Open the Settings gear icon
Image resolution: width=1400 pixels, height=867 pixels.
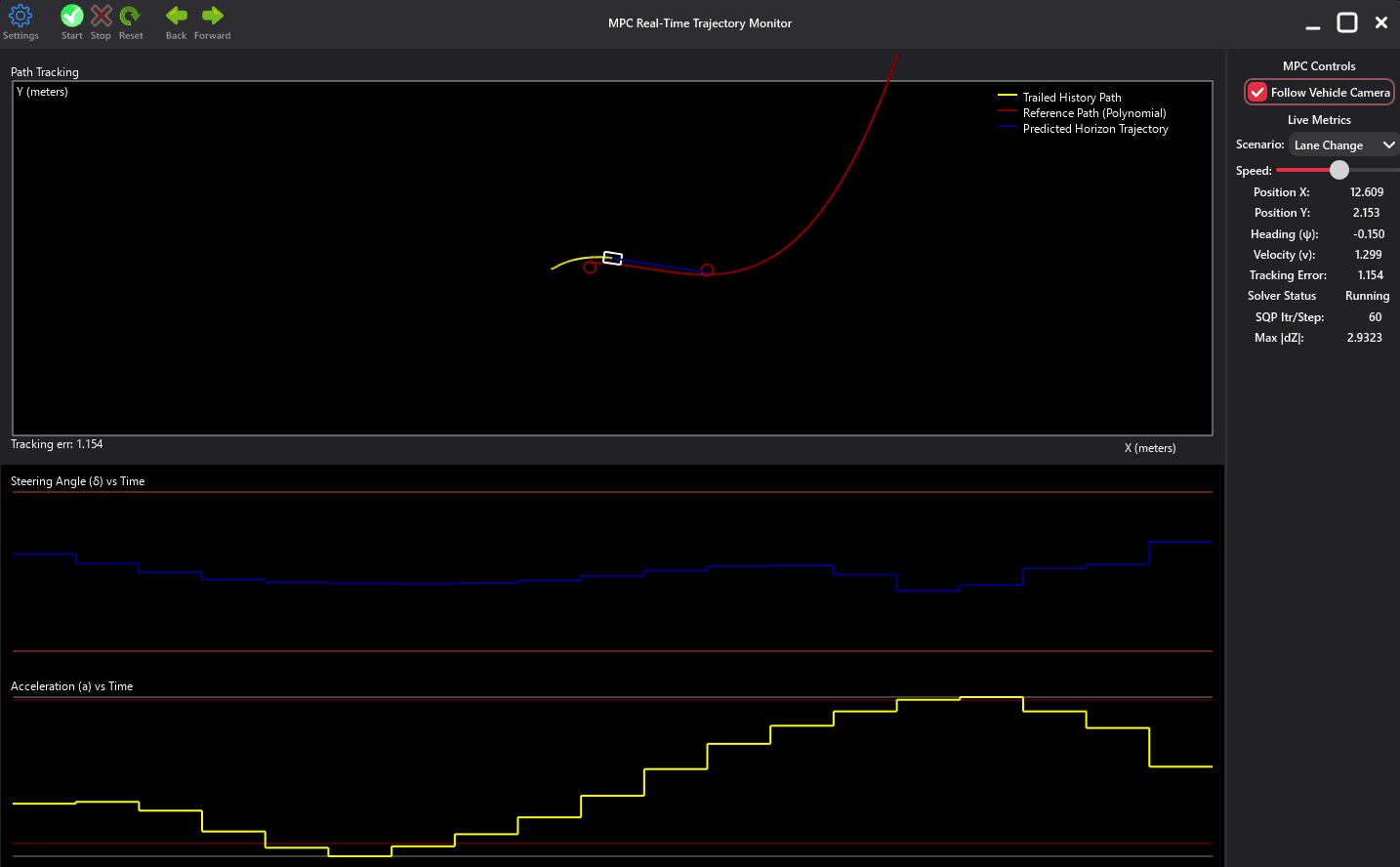(x=21, y=16)
